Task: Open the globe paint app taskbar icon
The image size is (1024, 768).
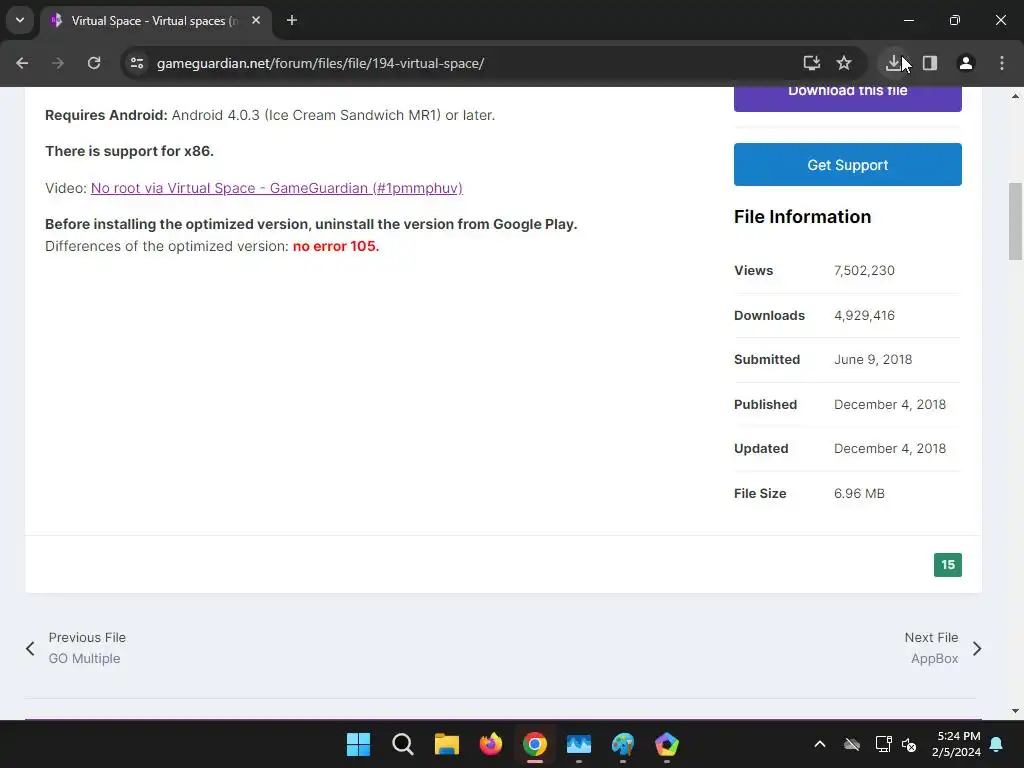Action: (x=623, y=744)
